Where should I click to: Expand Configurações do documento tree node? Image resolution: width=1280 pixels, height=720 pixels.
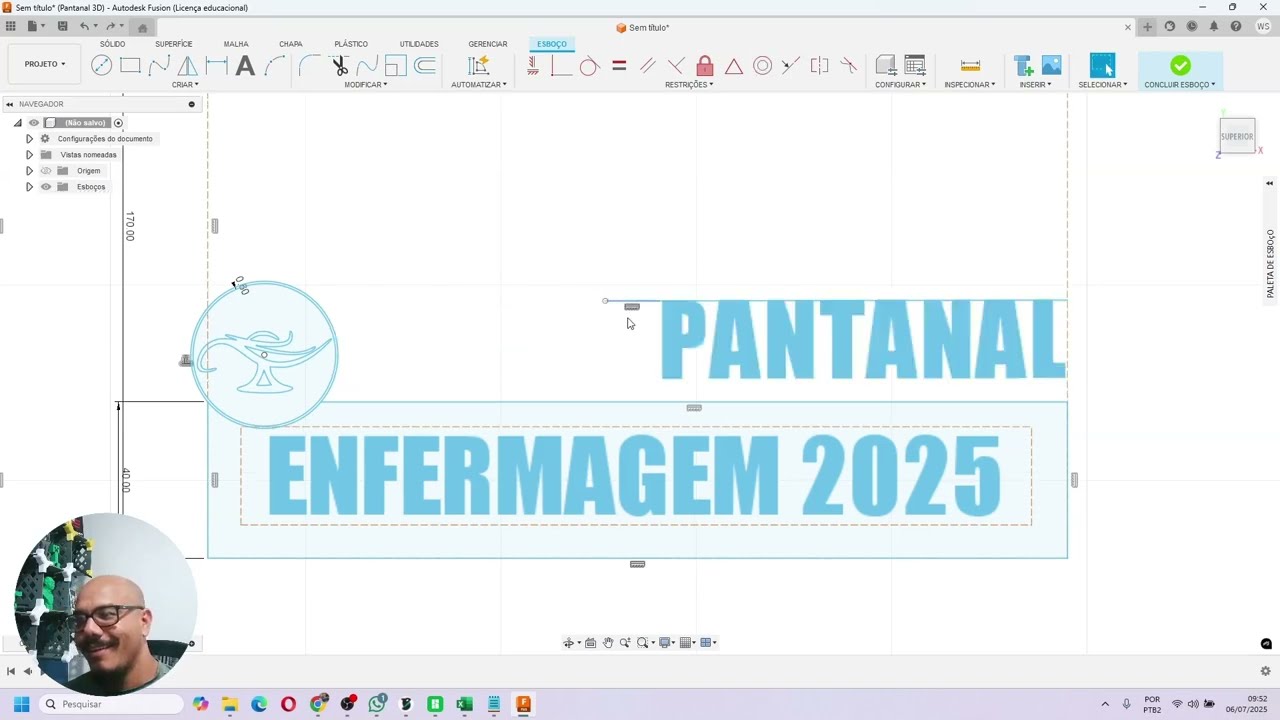click(x=29, y=139)
